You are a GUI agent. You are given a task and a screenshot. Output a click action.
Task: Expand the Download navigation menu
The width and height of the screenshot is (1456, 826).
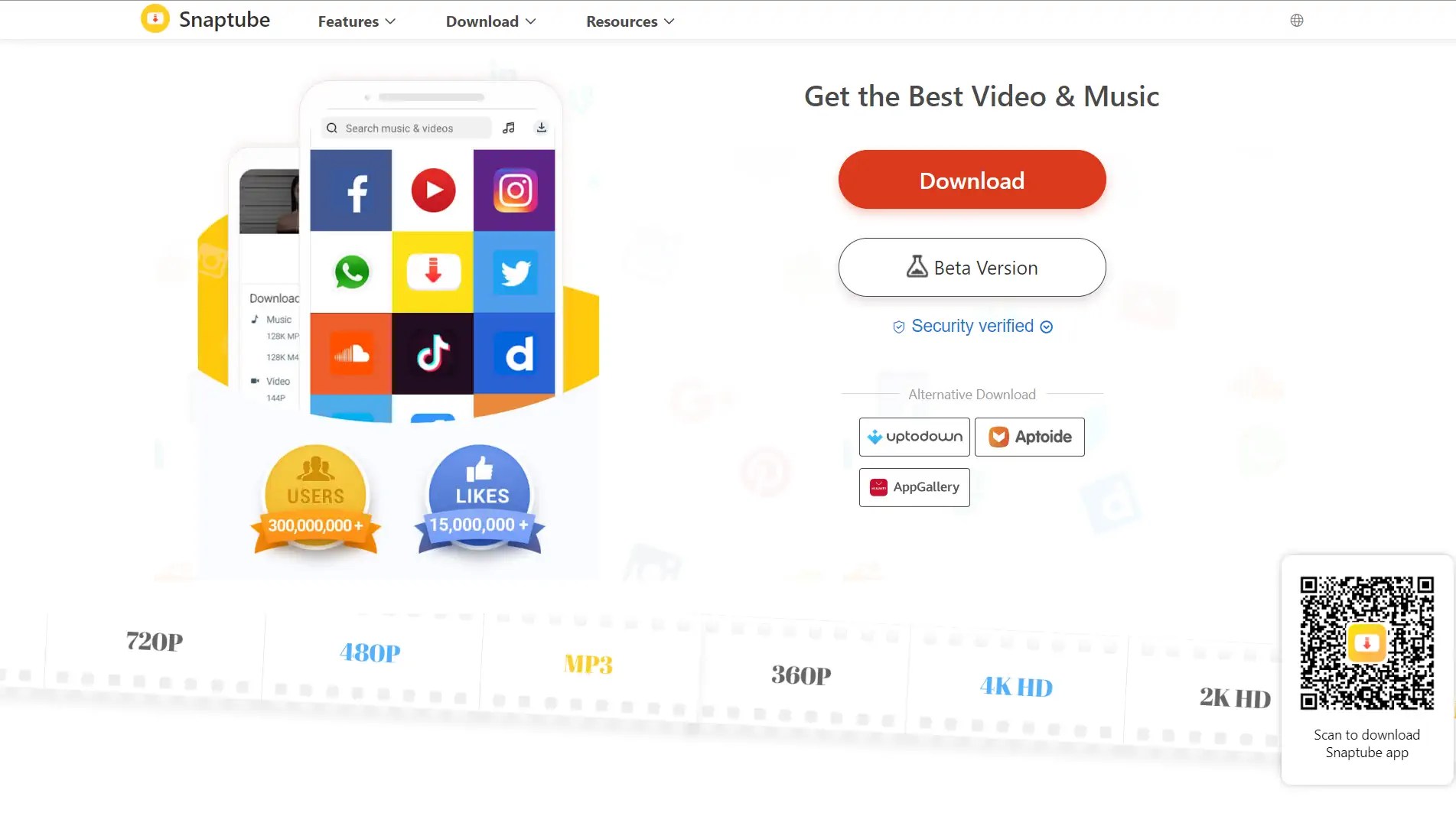click(x=490, y=21)
